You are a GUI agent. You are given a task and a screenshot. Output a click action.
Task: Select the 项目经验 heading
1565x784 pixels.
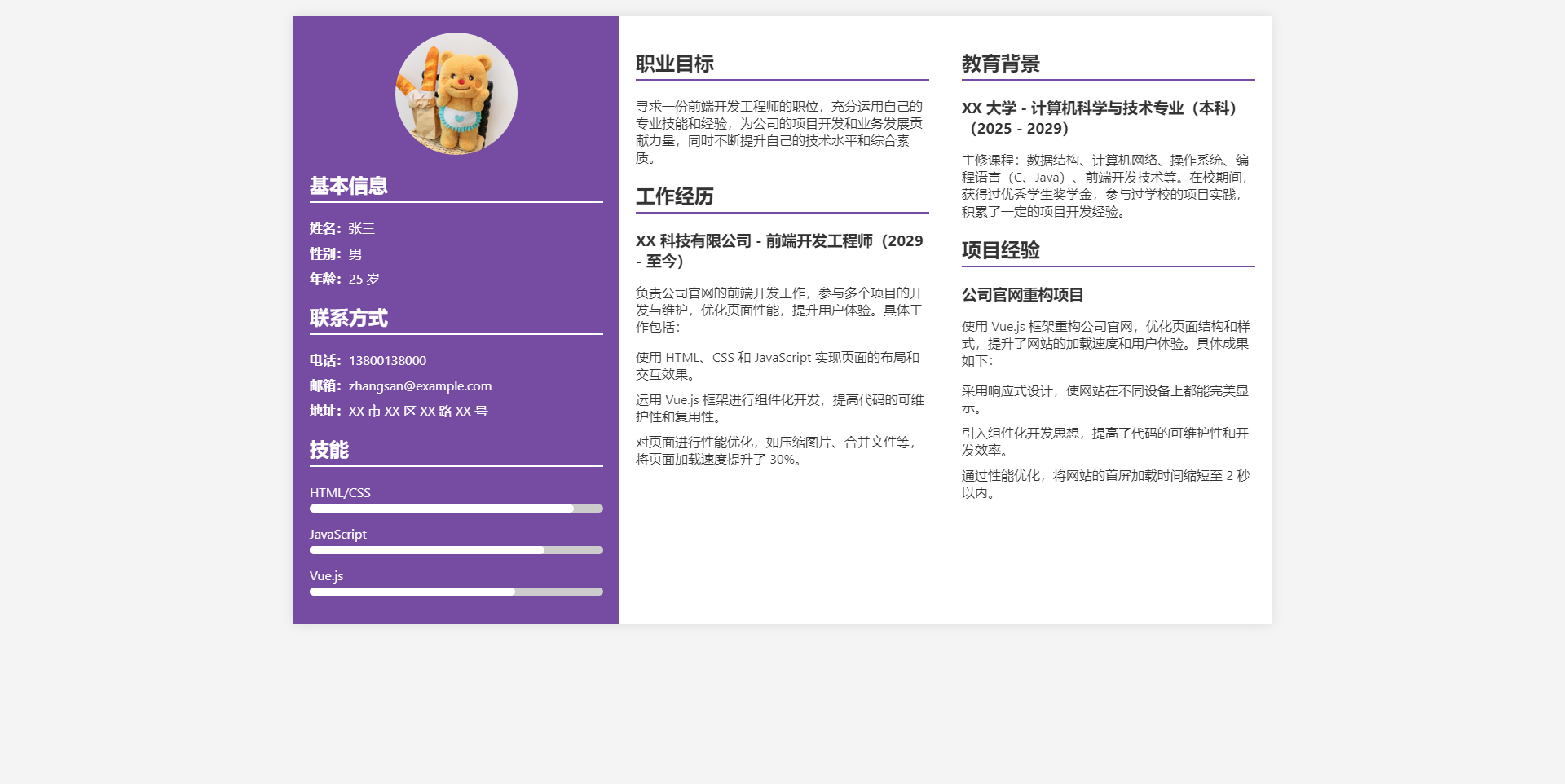pos(1001,250)
